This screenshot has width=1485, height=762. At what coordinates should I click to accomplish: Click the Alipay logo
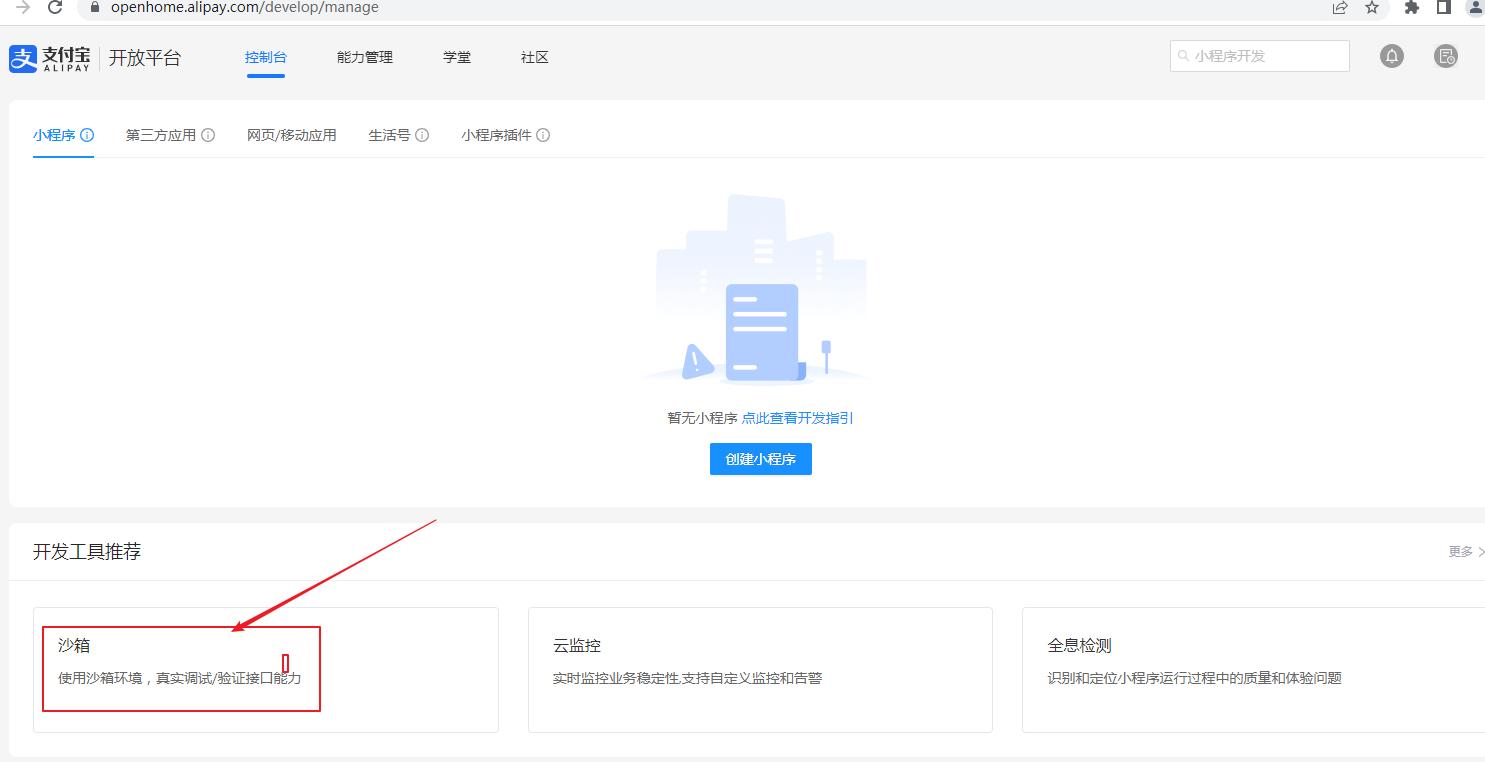[x=49, y=58]
